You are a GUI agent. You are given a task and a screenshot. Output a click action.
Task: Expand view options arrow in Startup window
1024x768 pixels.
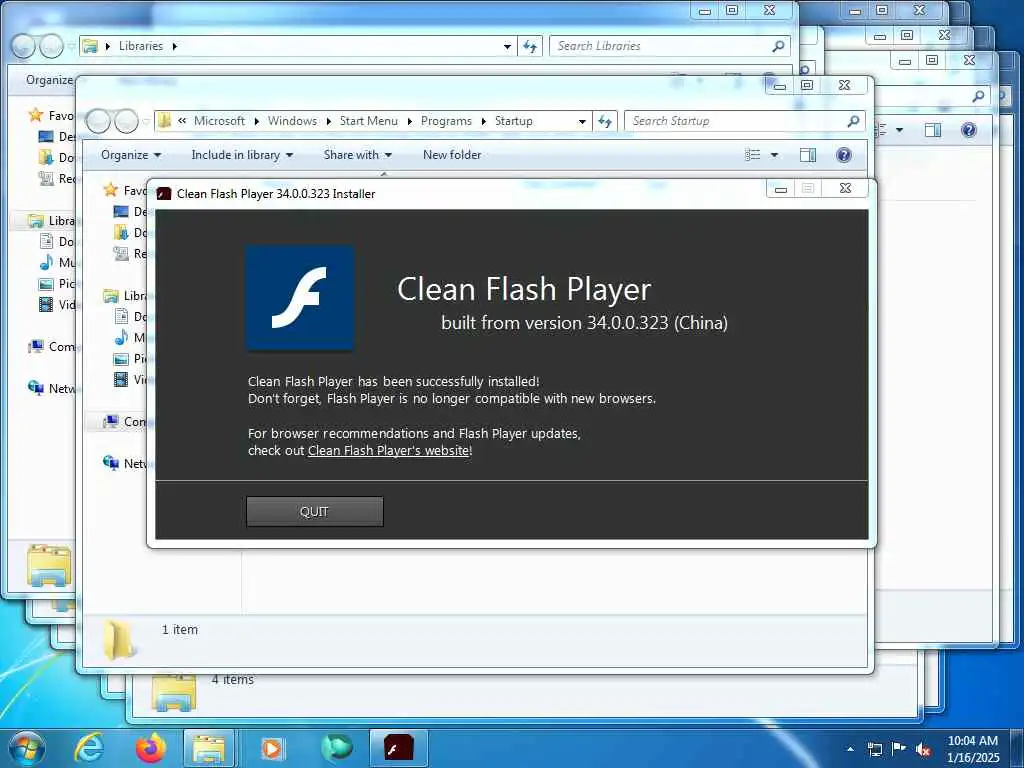774,155
